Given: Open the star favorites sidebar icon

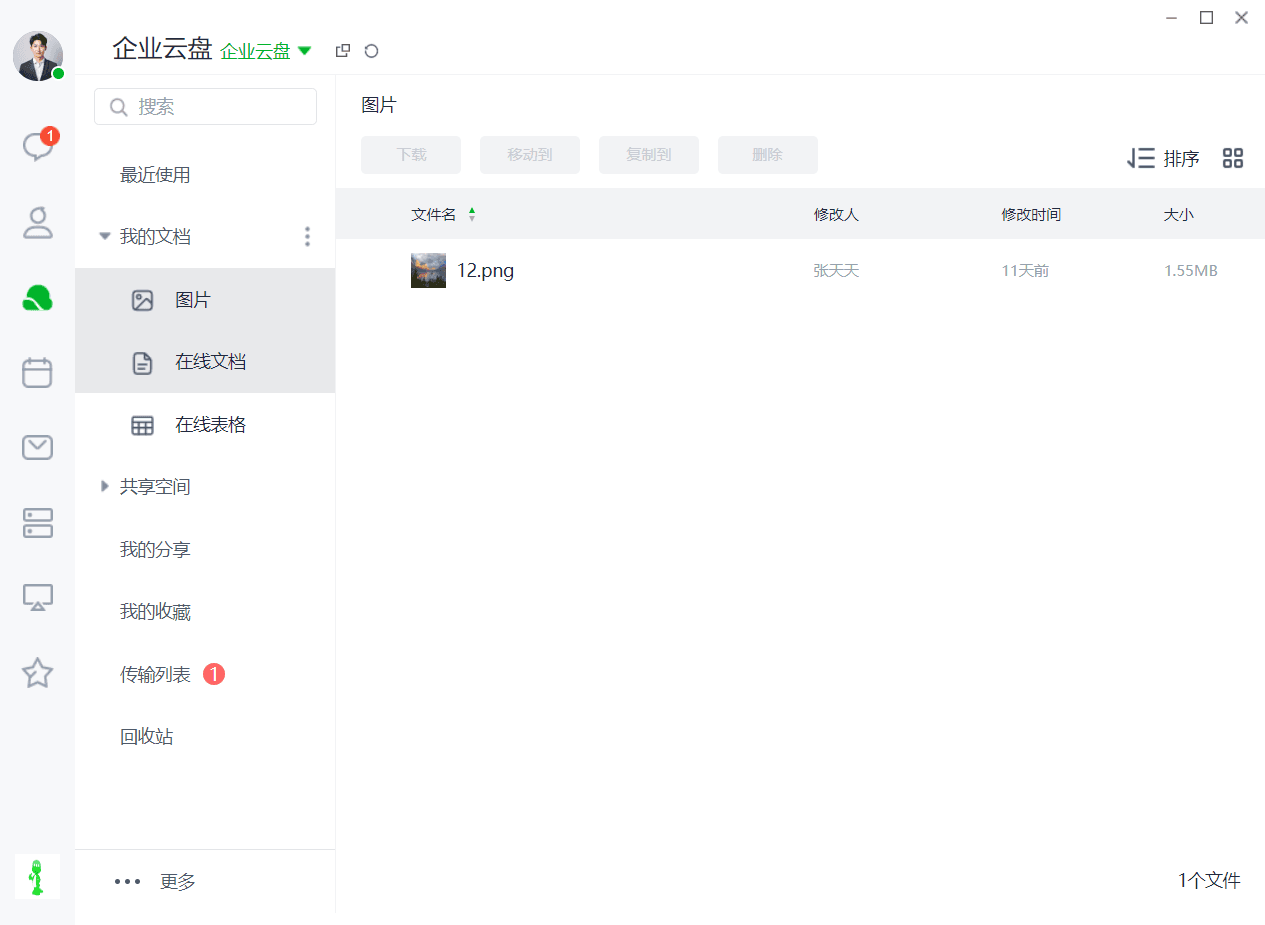Looking at the screenshot, I should point(38,672).
